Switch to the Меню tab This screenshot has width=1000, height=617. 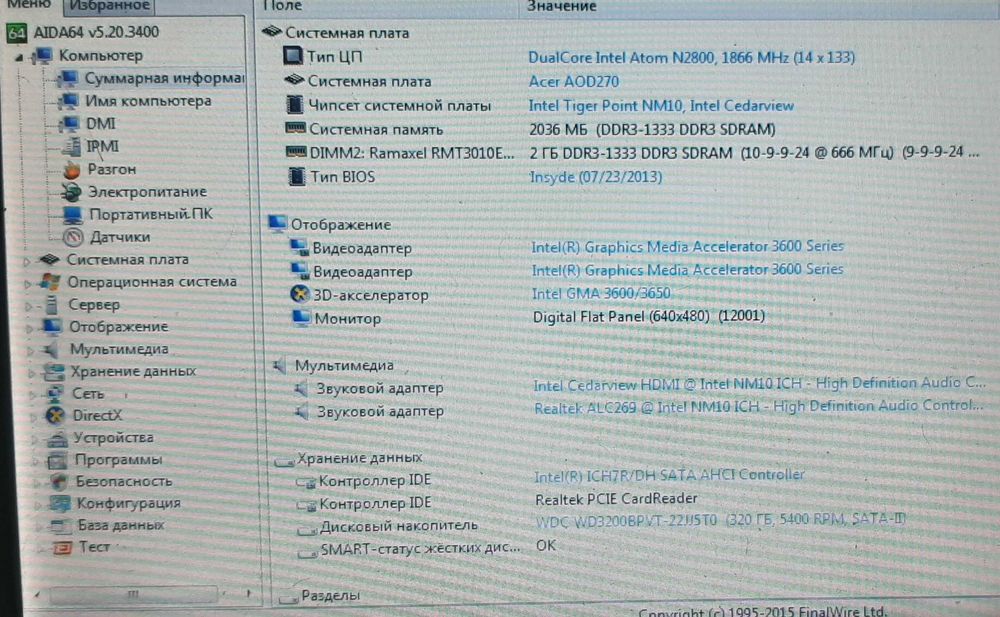(28, 5)
